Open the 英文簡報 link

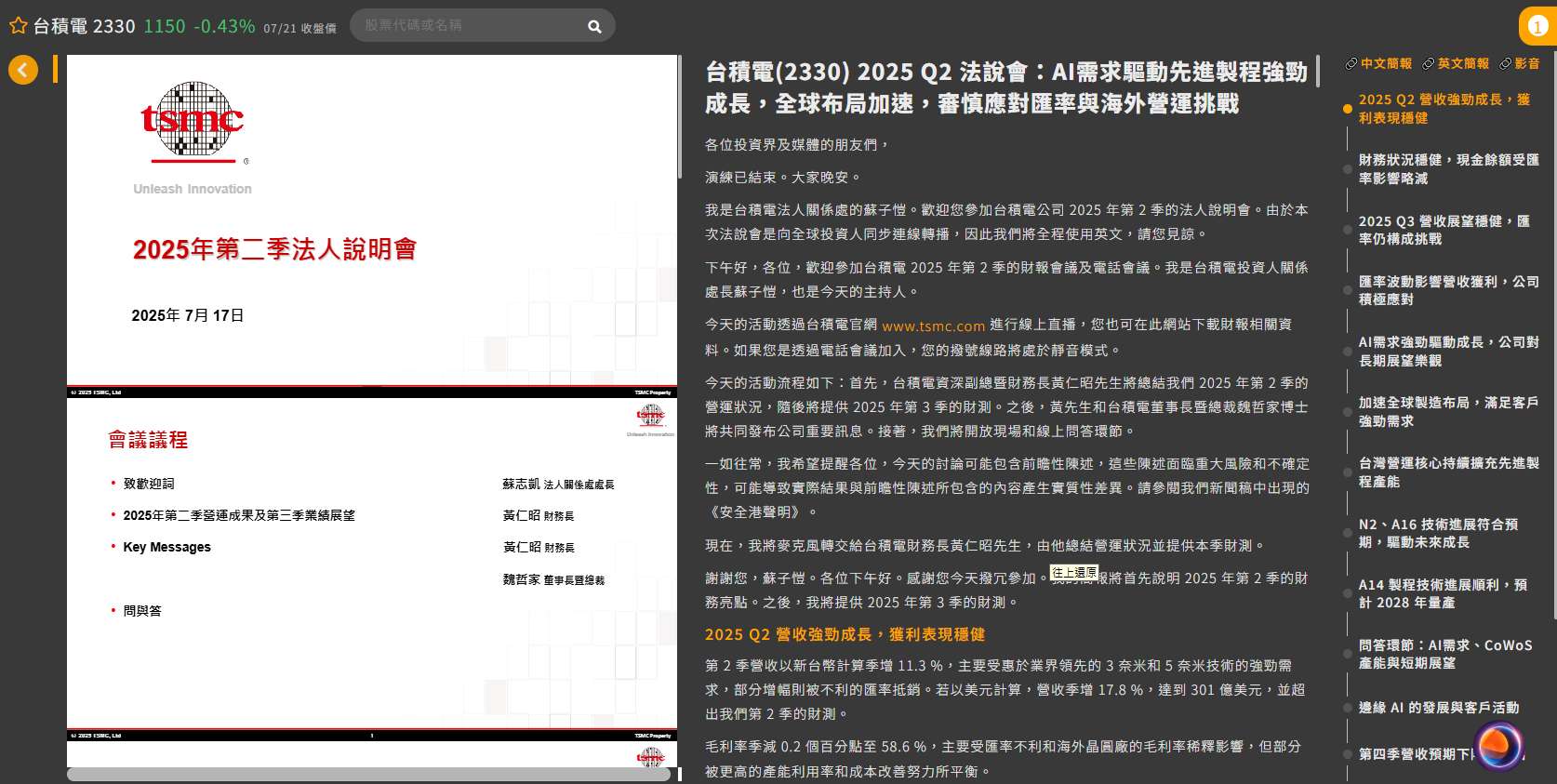(1456, 63)
